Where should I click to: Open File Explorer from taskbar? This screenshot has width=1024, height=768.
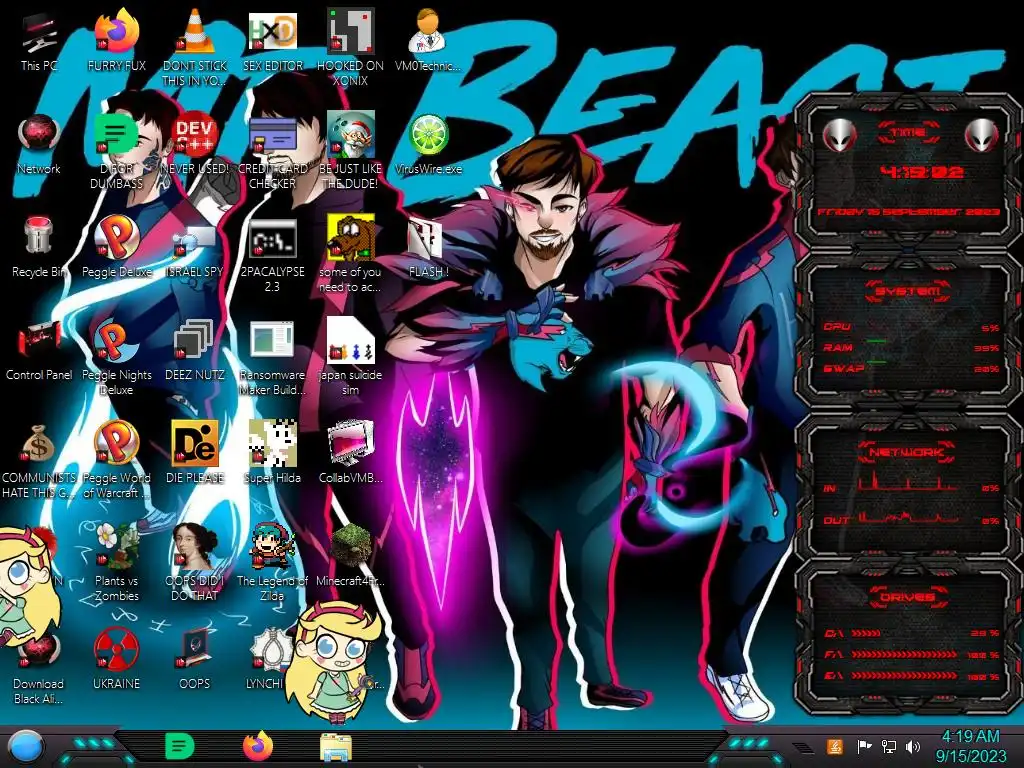(x=336, y=747)
